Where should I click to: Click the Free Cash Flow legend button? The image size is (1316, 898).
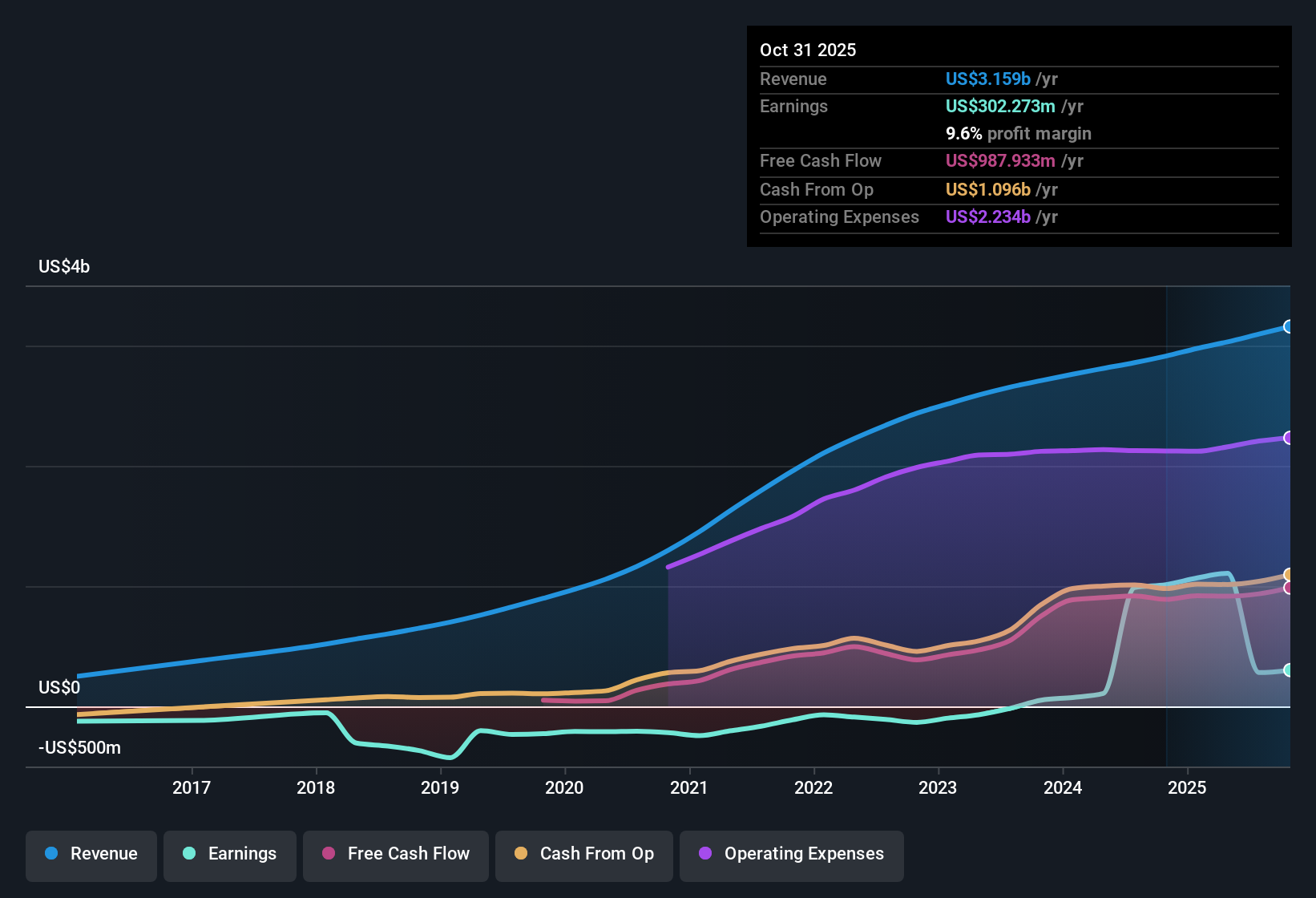pyautogui.click(x=395, y=854)
